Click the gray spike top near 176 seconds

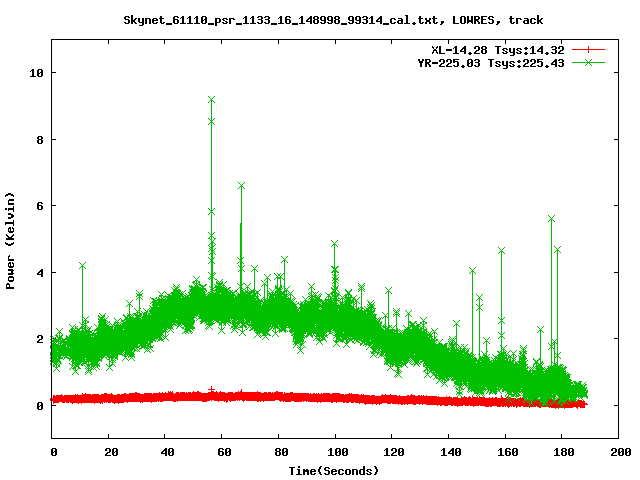551,218
